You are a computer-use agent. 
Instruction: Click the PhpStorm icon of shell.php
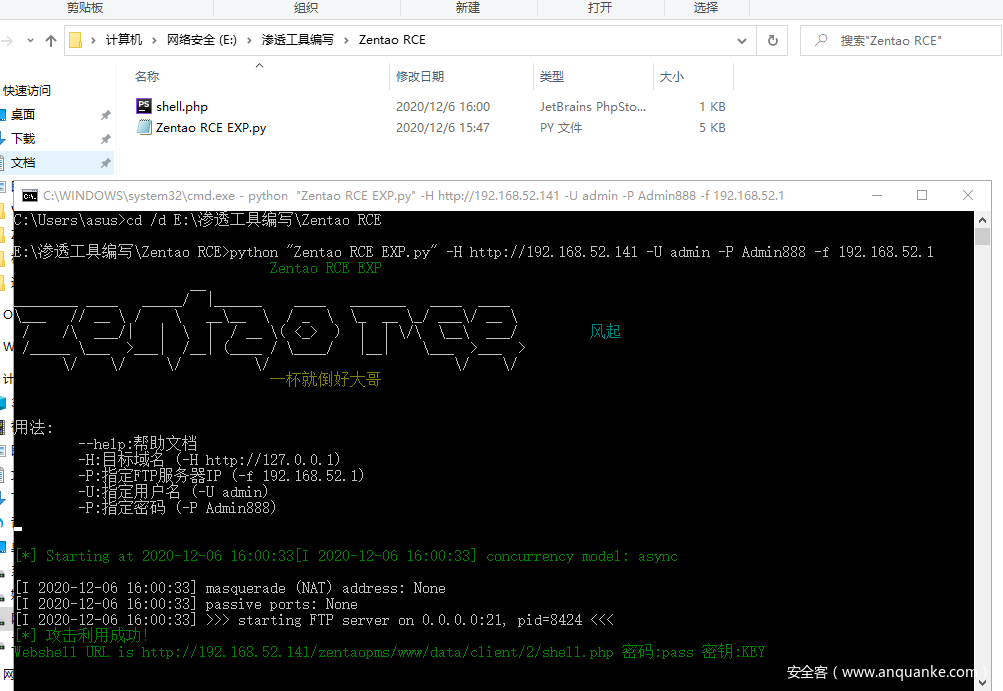[144, 106]
